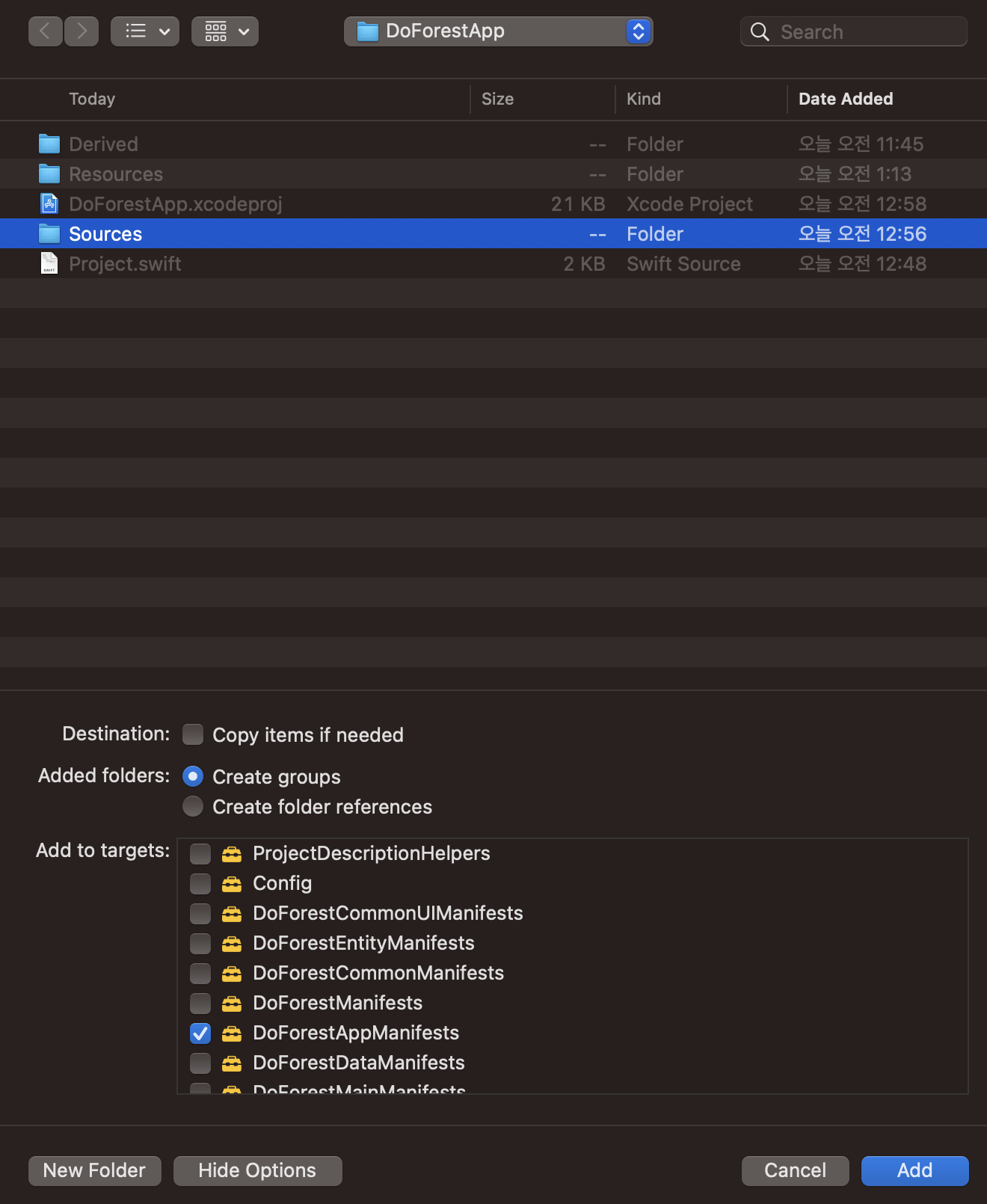Click the DoForestCommonUIManifests toolbox icon

click(x=232, y=913)
